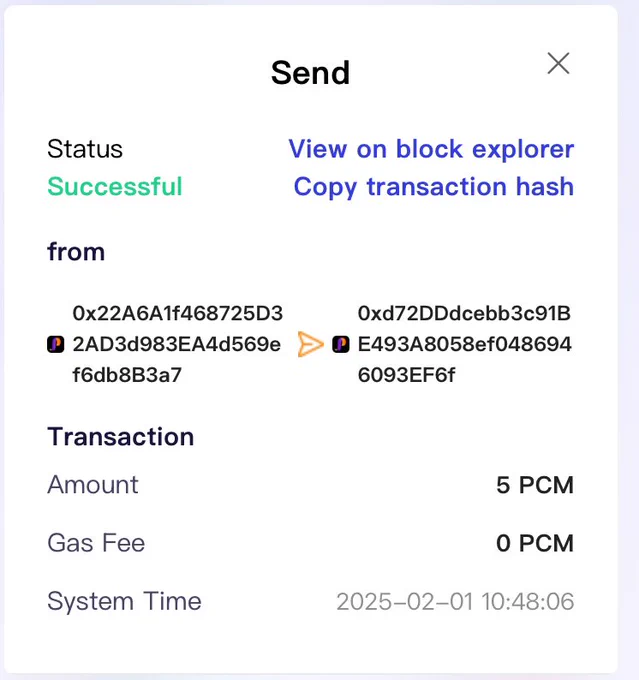The image size is (639, 680).
Task: Click the Status label
Action: tap(85, 149)
